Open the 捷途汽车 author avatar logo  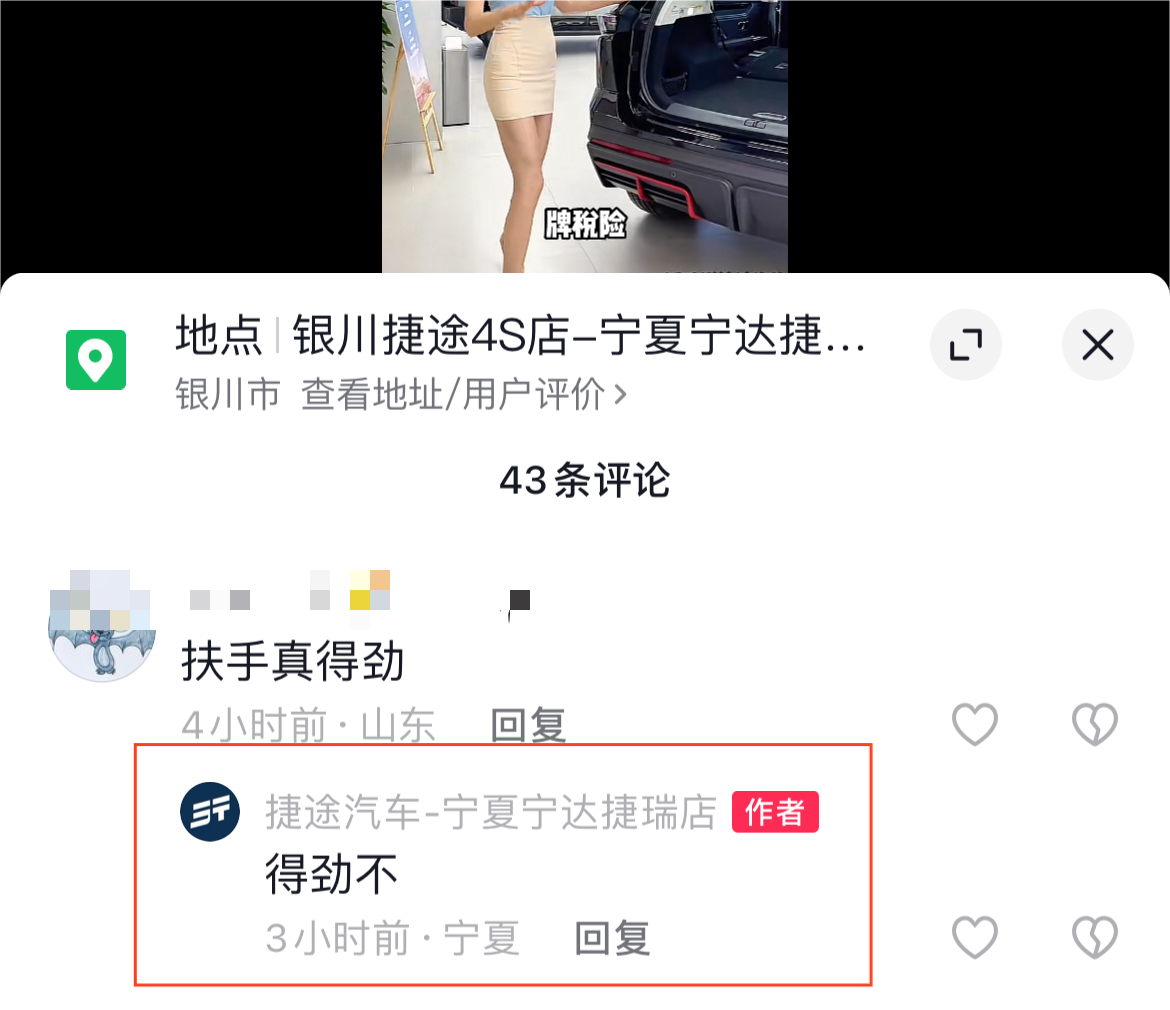(x=210, y=812)
